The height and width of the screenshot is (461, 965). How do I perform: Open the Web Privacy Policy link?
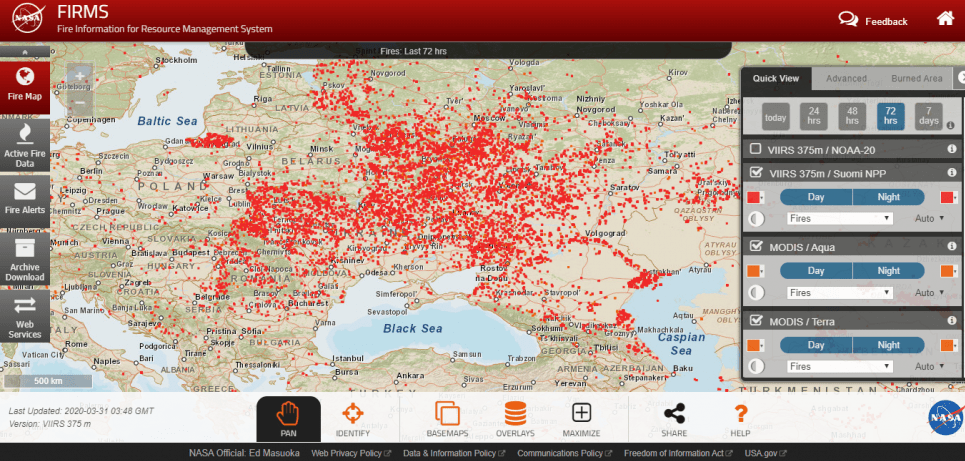click(352, 453)
